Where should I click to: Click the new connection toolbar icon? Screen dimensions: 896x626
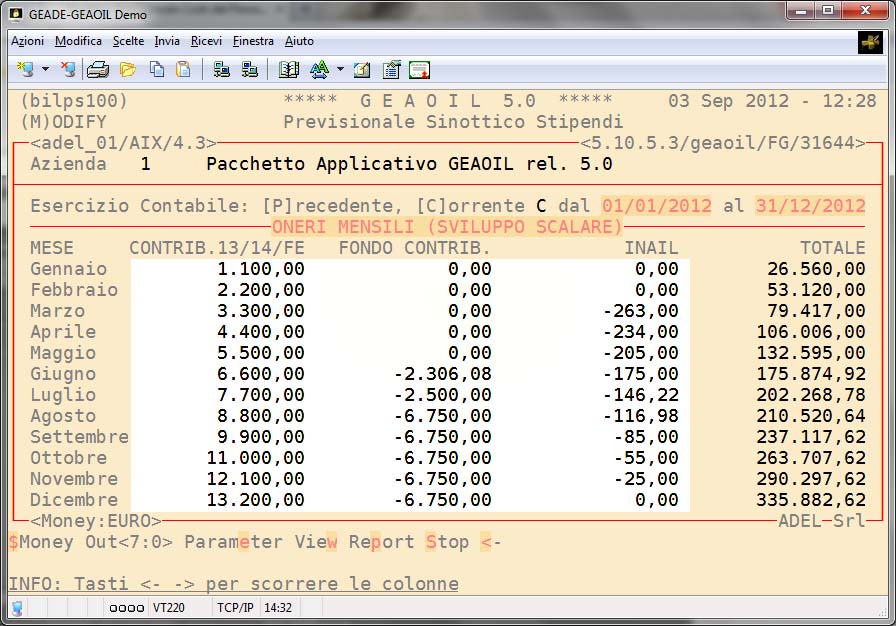(x=25, y=70)
